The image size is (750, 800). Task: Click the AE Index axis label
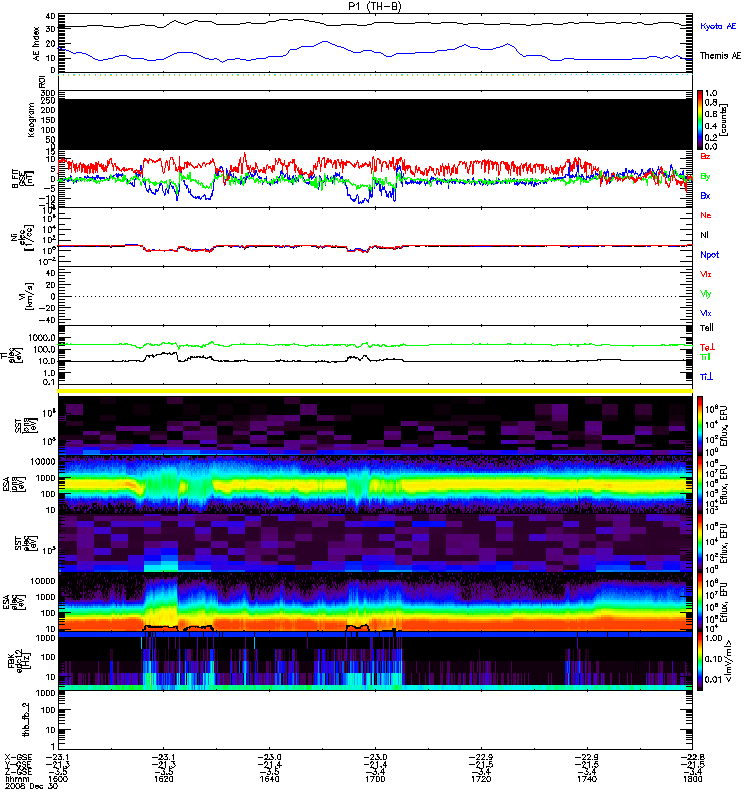36,43
